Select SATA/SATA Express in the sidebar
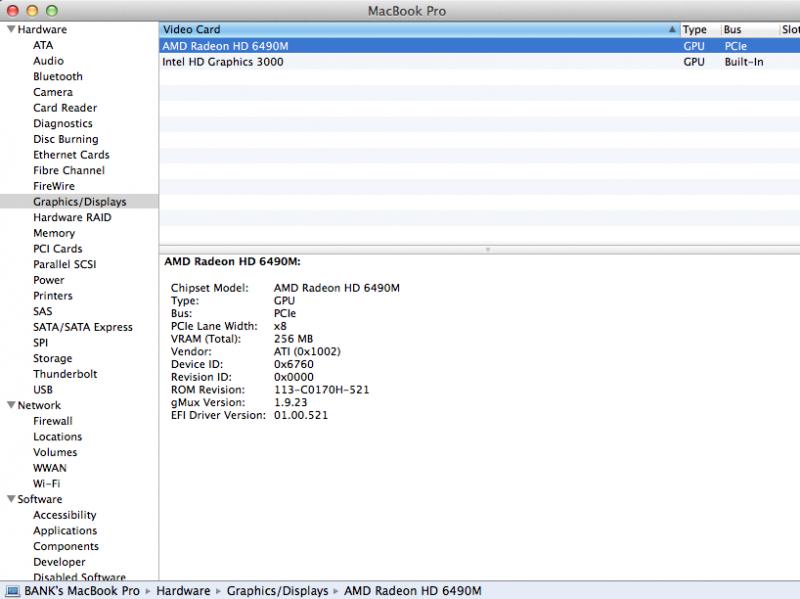Screen dimensions: 800x599 coord(83,327)
